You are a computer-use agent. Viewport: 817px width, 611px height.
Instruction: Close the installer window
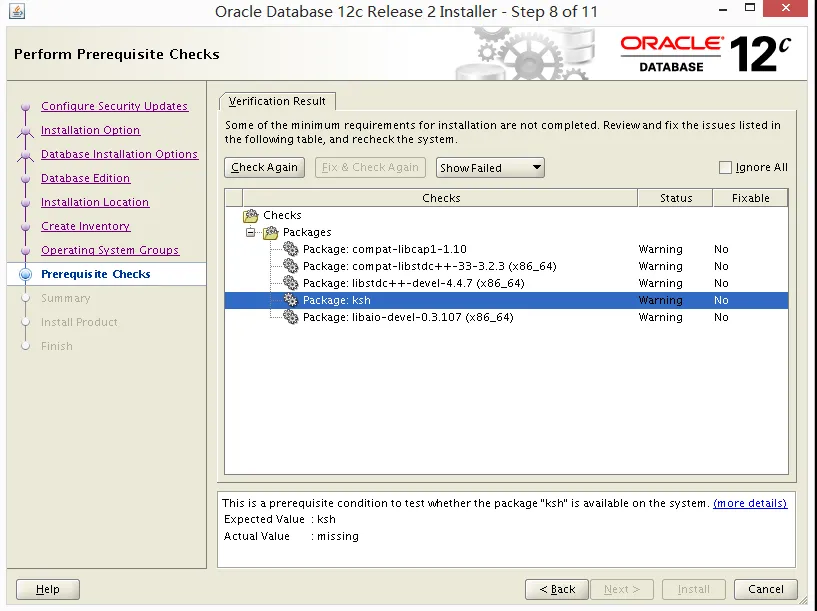pyautogui.click(x=786, y=8)
